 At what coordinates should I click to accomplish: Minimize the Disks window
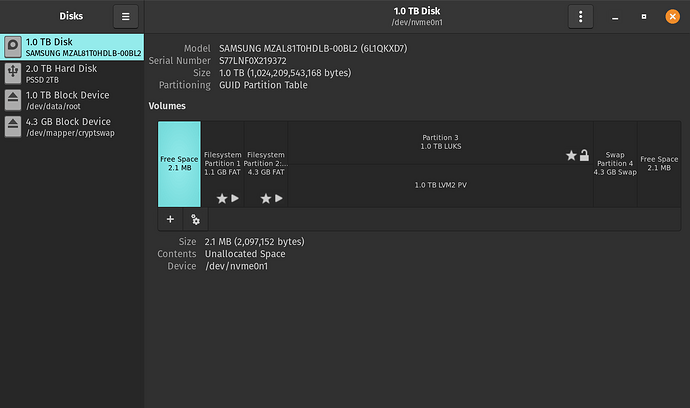tap(615, 17)
